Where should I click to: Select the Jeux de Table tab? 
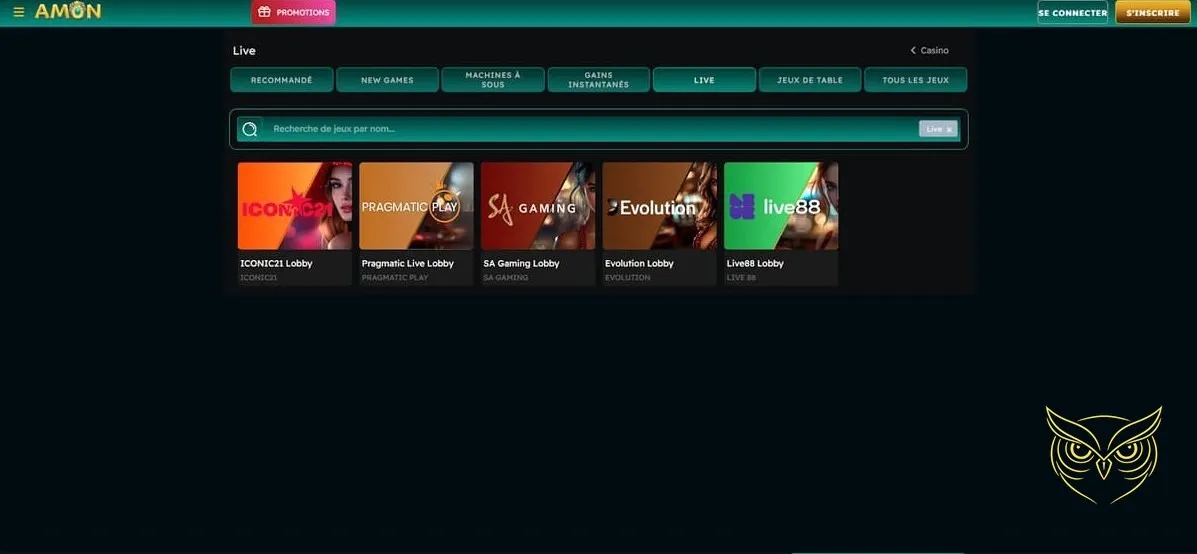[810, 80]
